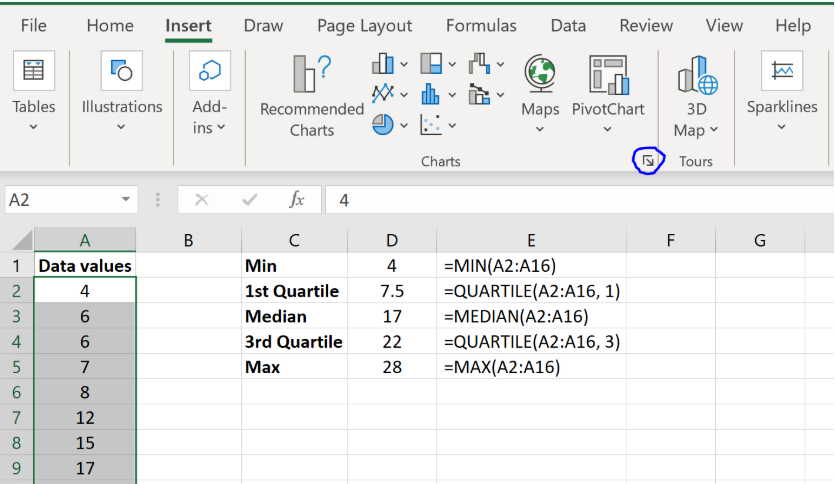
Task: Insert a line or area chart
Action: tap(383, 94)
